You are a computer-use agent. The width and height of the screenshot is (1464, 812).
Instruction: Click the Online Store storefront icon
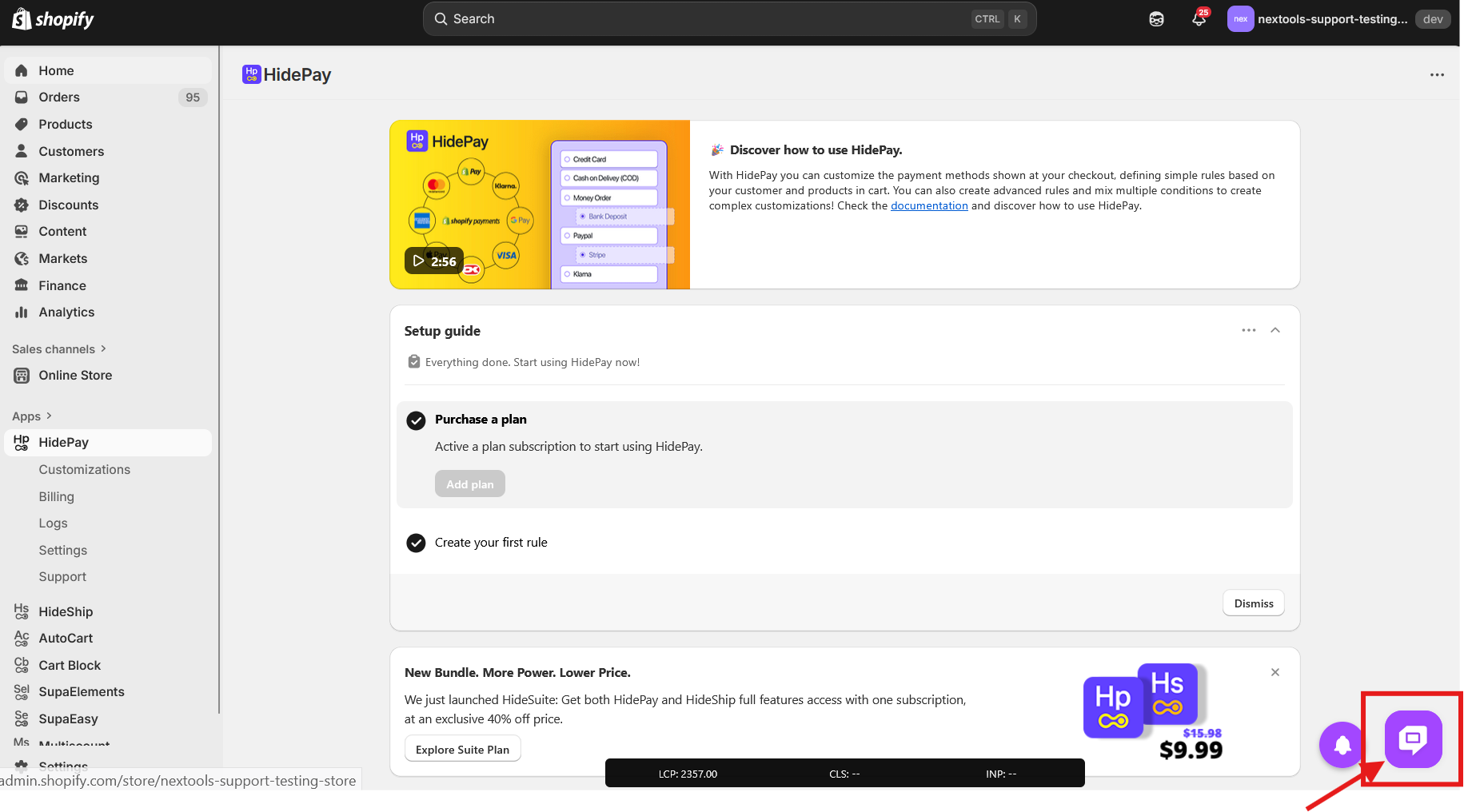(x=22, y=375)
